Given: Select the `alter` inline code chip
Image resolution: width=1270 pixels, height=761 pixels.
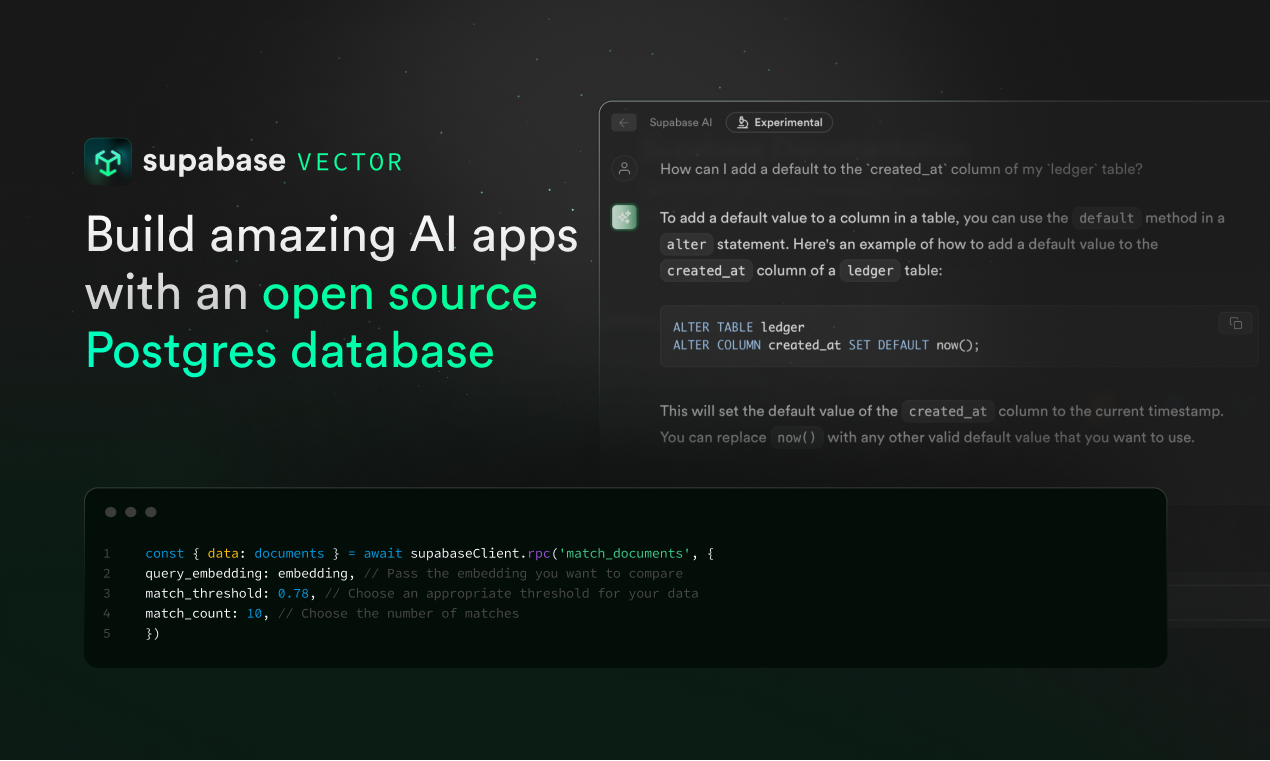Looking at the screenshot, I should [x=686, y=244].
